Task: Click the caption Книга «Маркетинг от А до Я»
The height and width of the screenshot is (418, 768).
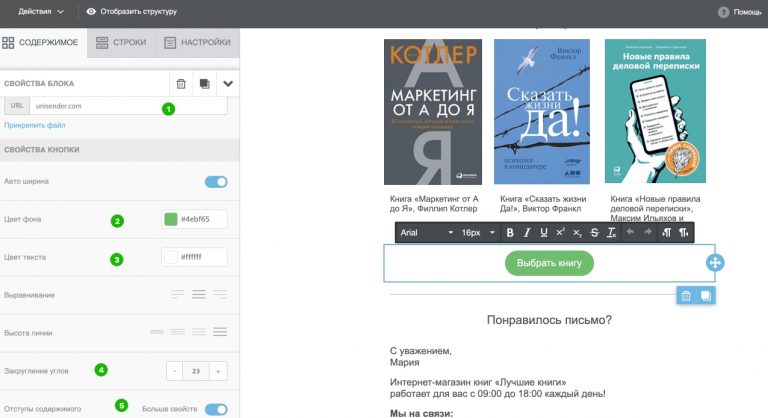Action: click(x=434, y=203)
